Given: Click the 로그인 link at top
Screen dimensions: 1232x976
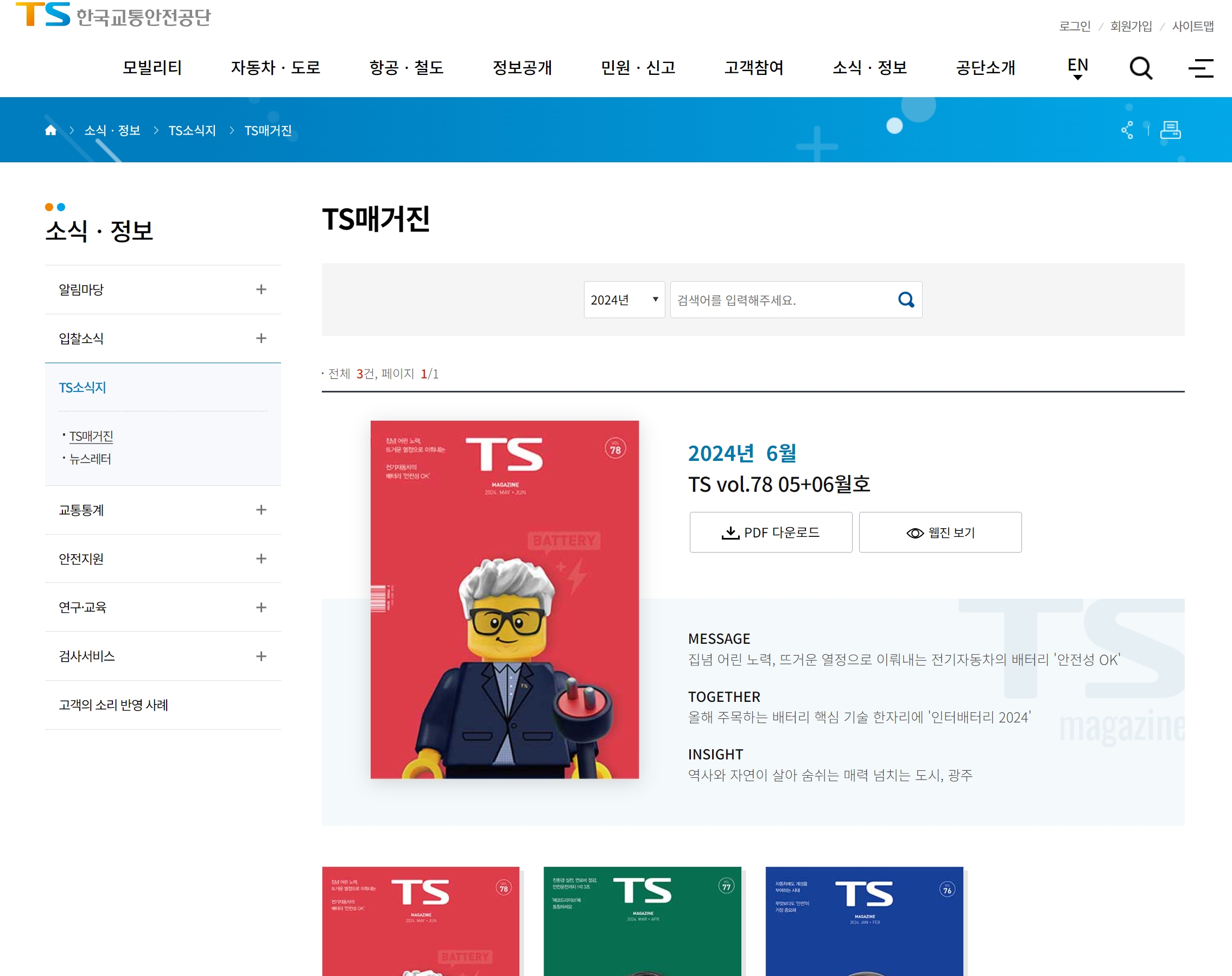Looking at the screenshot, I should click(x=1075, y=26).
